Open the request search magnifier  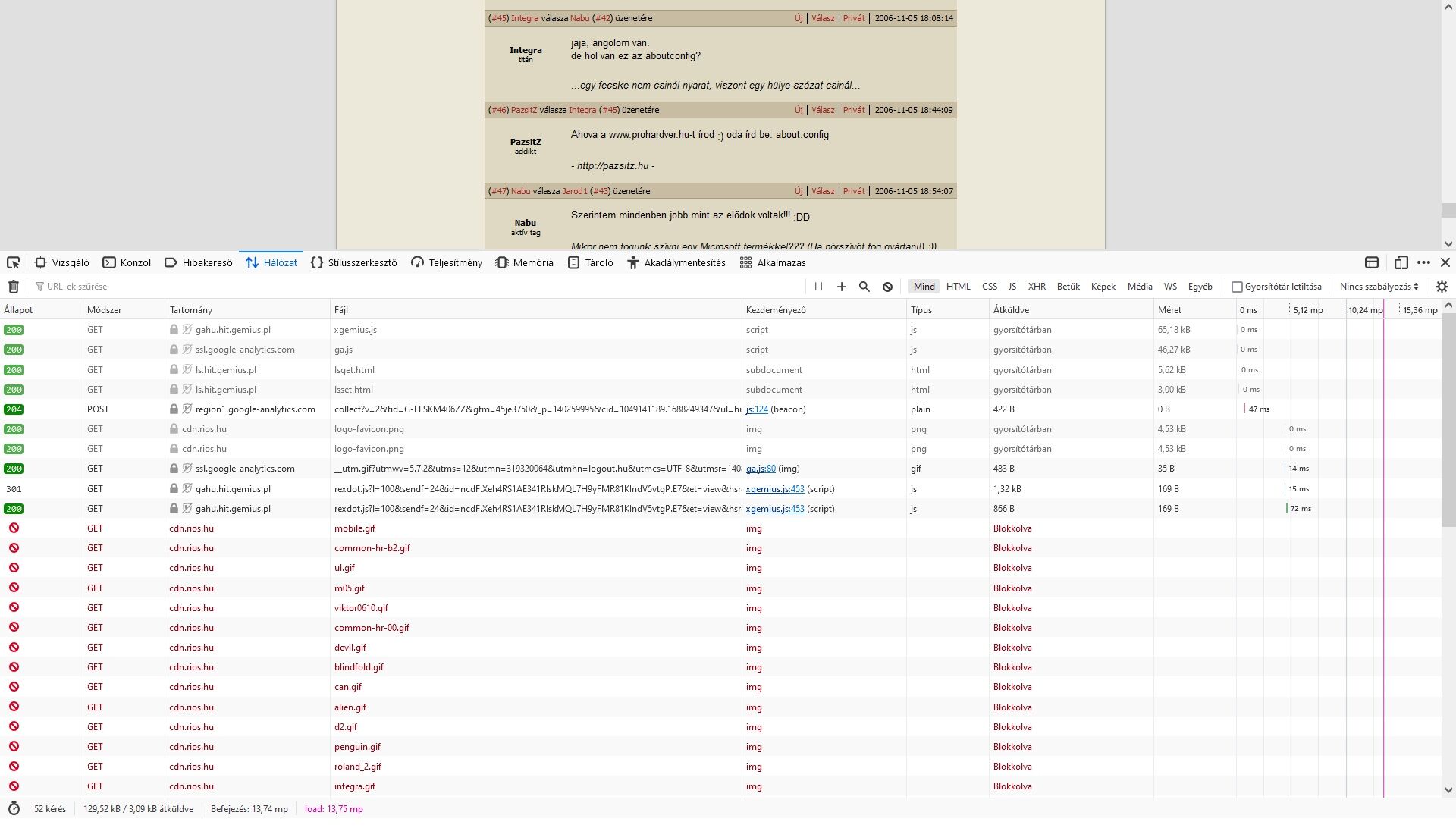point(864,287)
